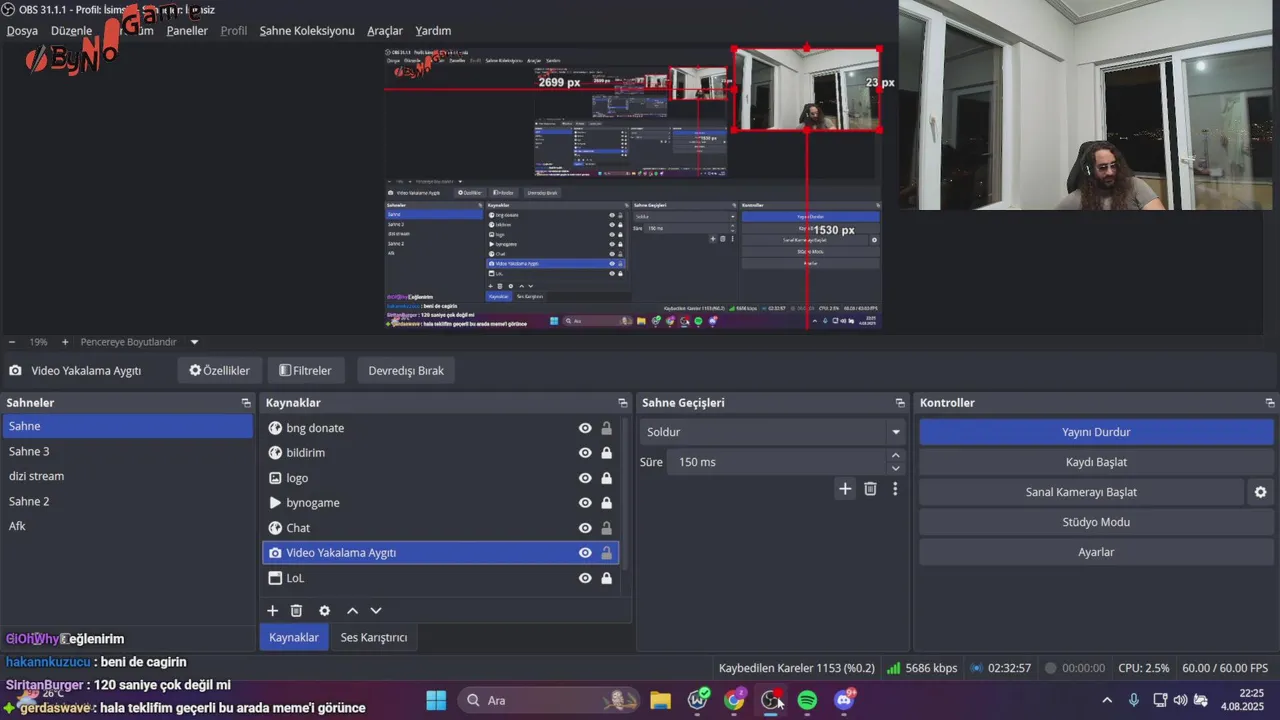Screen dimensions: 1280x720
Task: Undock the Sahne Geçişleri panel
Action: pos(900,403)
